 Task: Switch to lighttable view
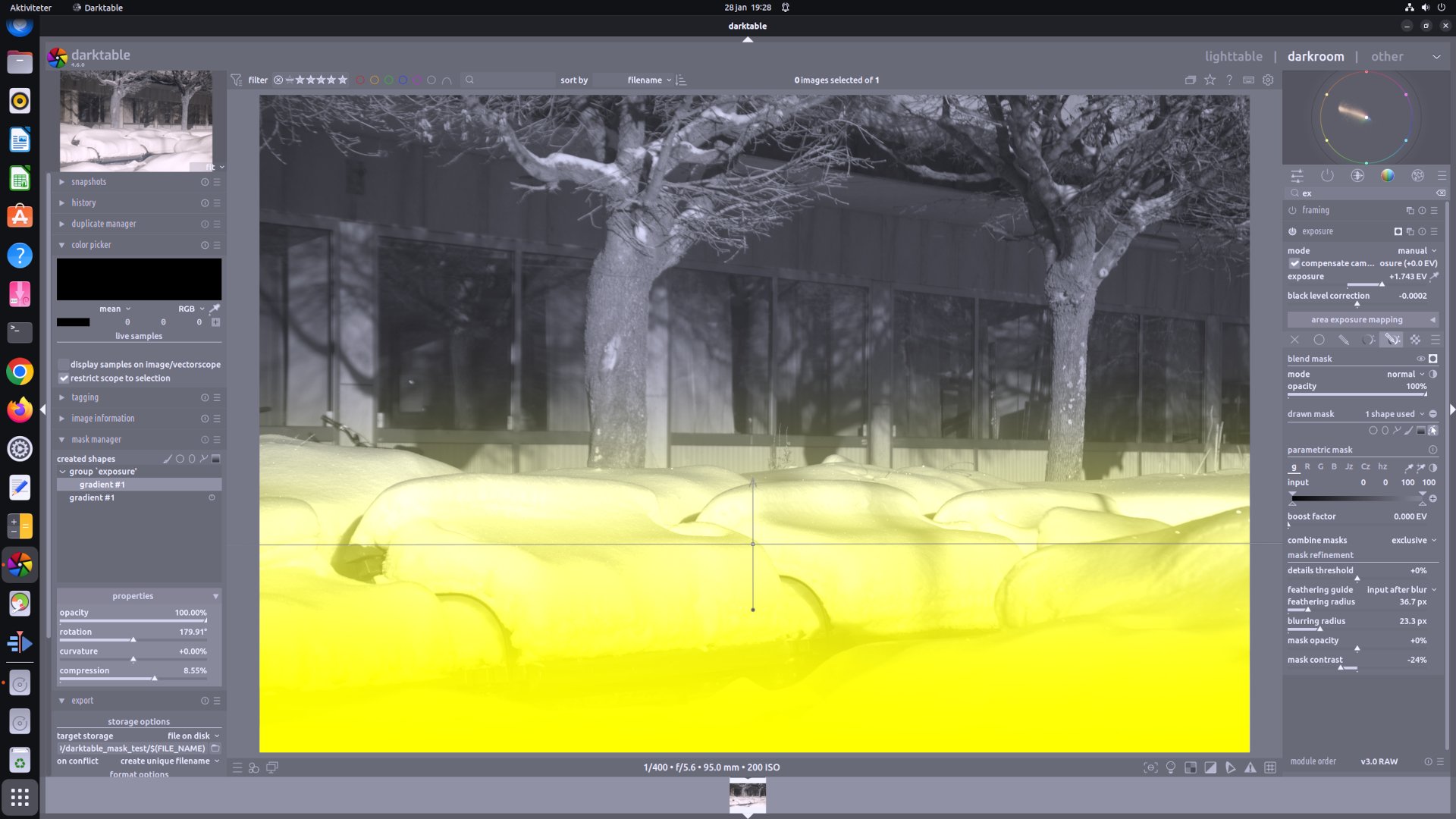pos(1233,56)
